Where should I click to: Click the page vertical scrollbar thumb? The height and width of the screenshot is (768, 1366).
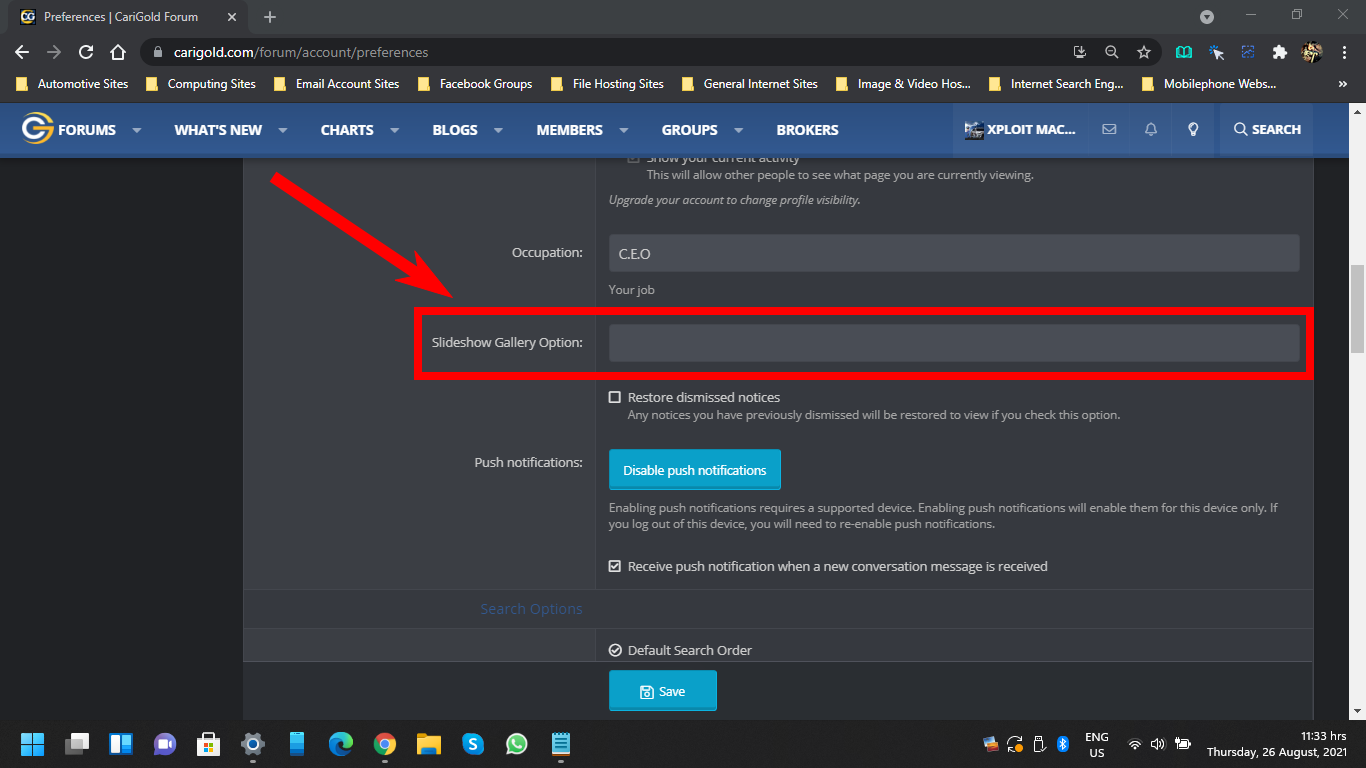1357,309
